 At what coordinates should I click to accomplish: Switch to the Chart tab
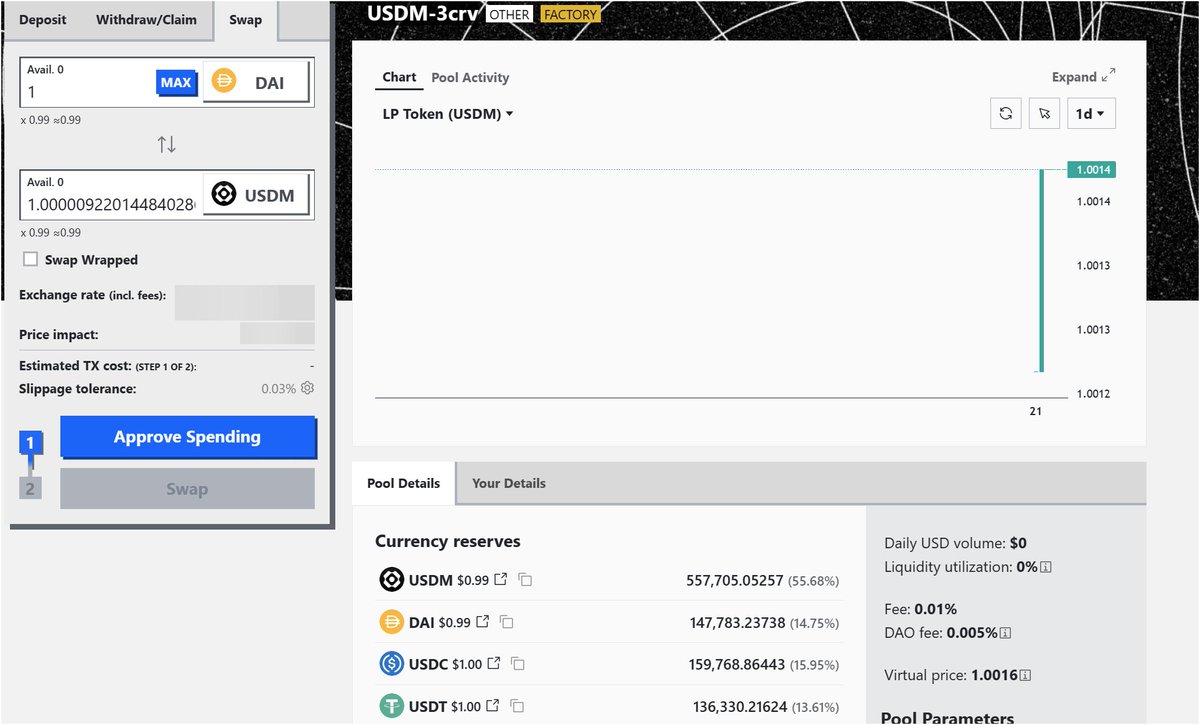coord(399,78)
